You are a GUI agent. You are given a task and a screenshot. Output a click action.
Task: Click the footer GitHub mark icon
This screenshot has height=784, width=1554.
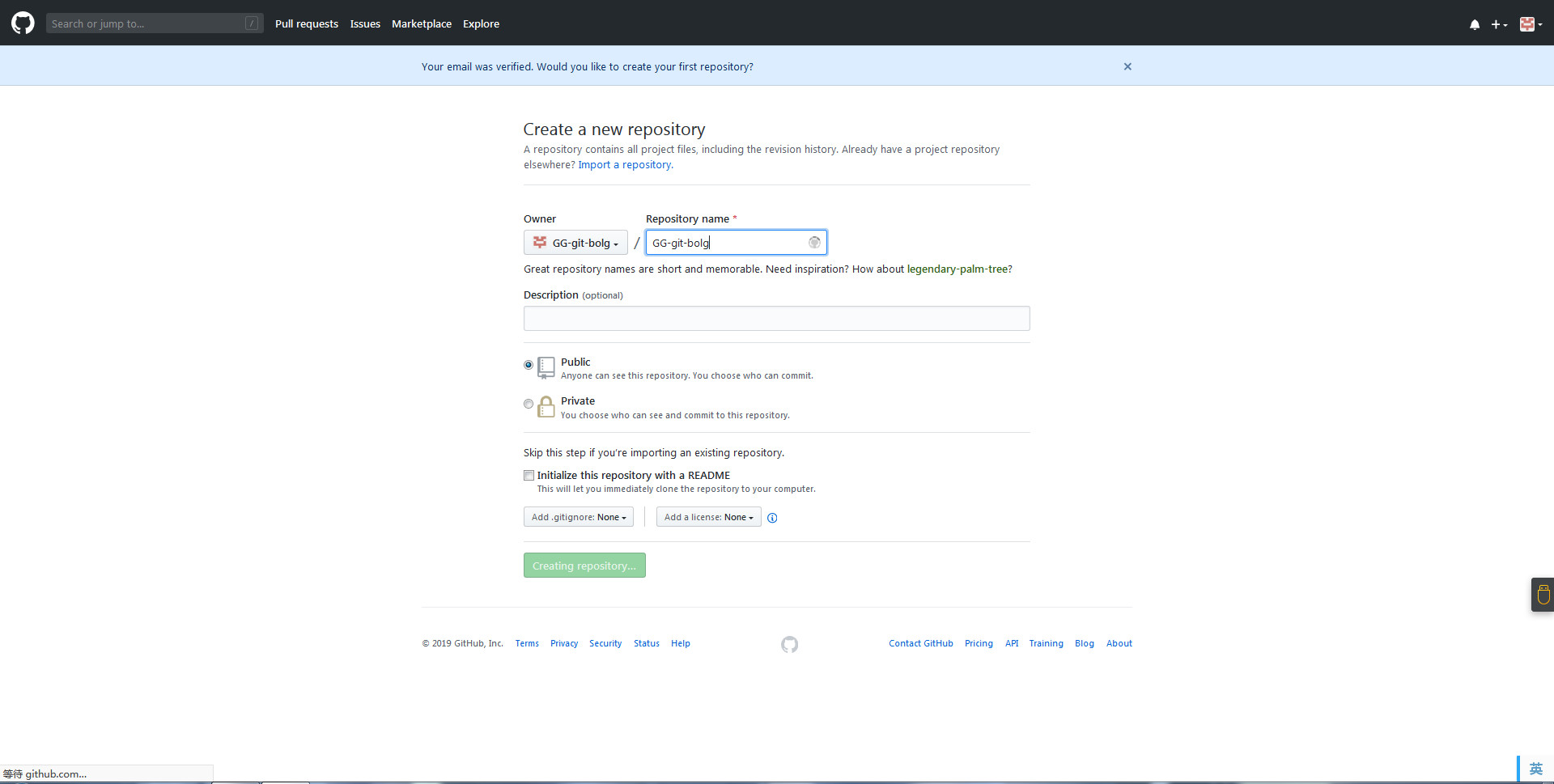tap(789, 644)
